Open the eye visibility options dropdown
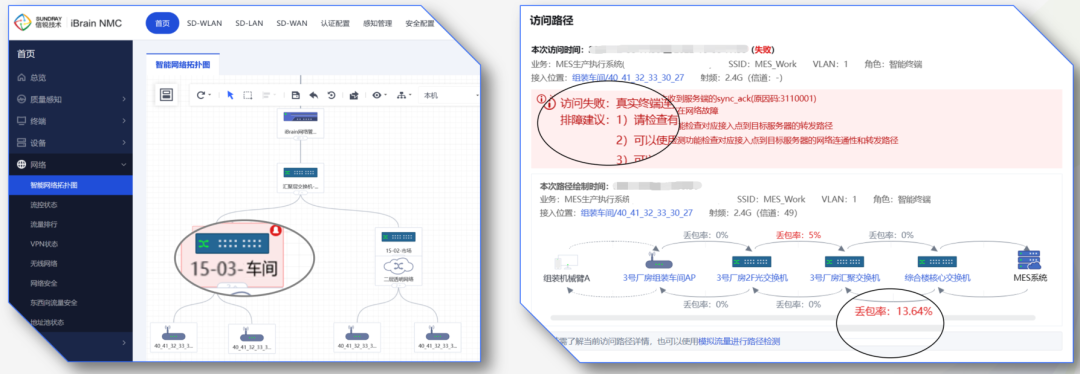 pyautogui.click(x=379, y=96)
